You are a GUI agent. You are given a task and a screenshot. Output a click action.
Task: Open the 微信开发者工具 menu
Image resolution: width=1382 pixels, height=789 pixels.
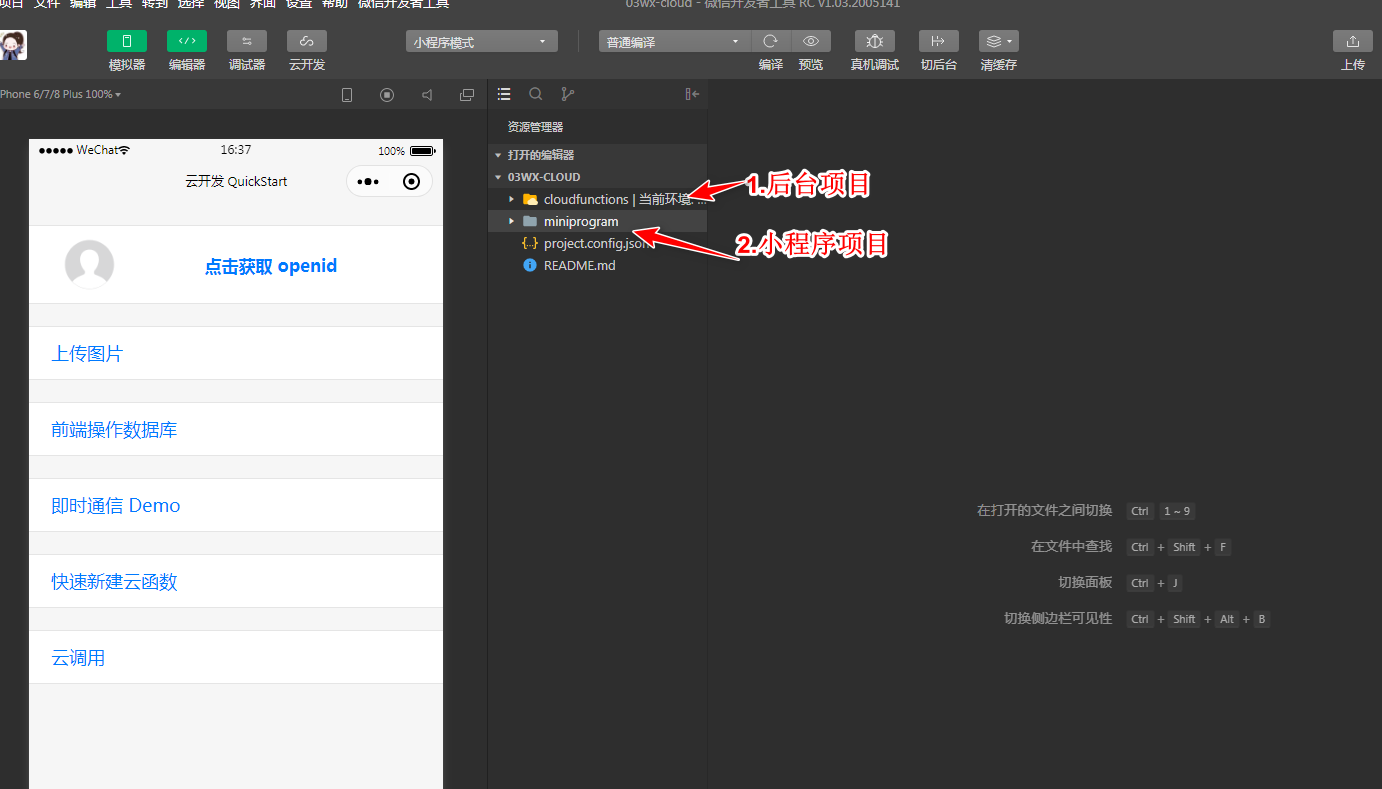click(x=403, y=4)
